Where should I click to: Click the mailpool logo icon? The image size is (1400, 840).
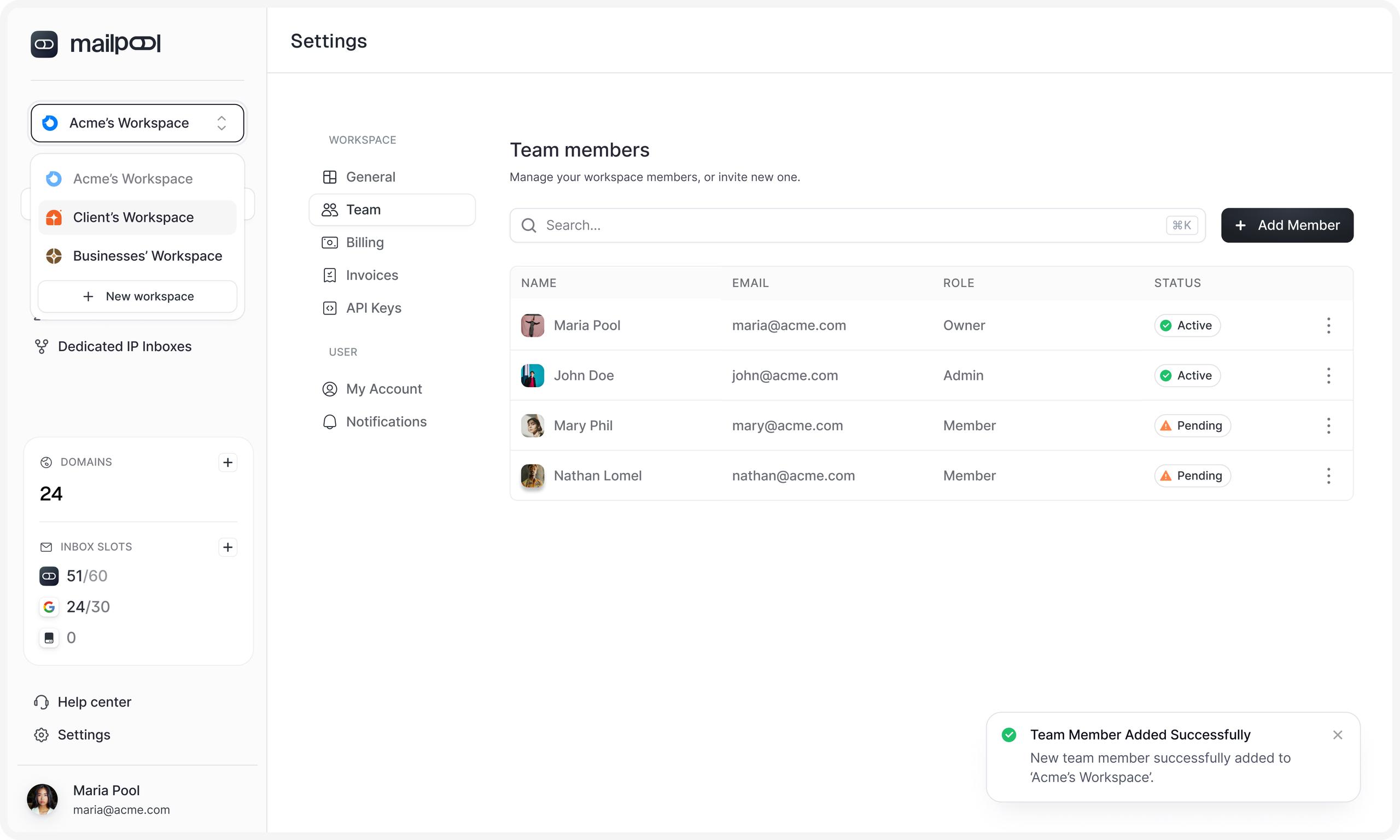click(44, 44)
